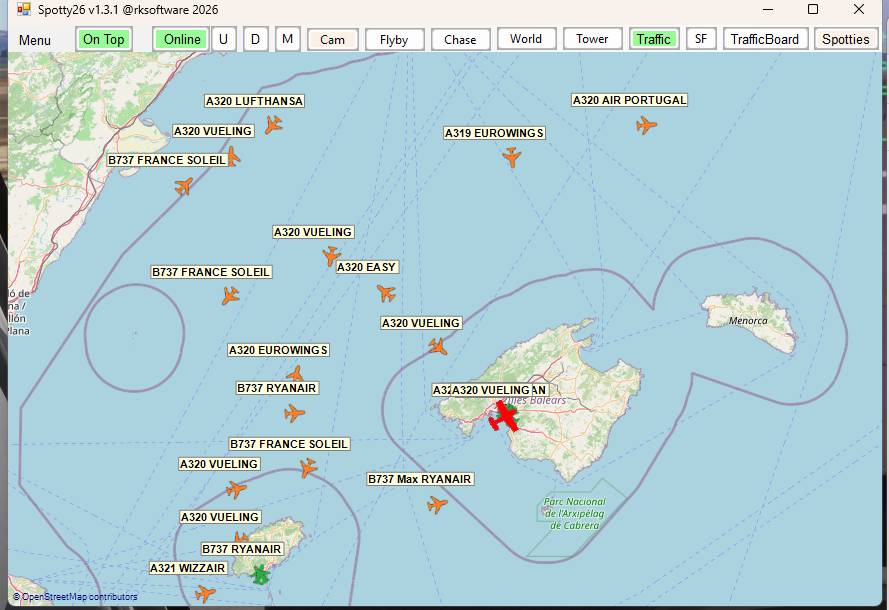Switch to Cam view
Viewport: 889px width, 610px height.
click(332, 40)
